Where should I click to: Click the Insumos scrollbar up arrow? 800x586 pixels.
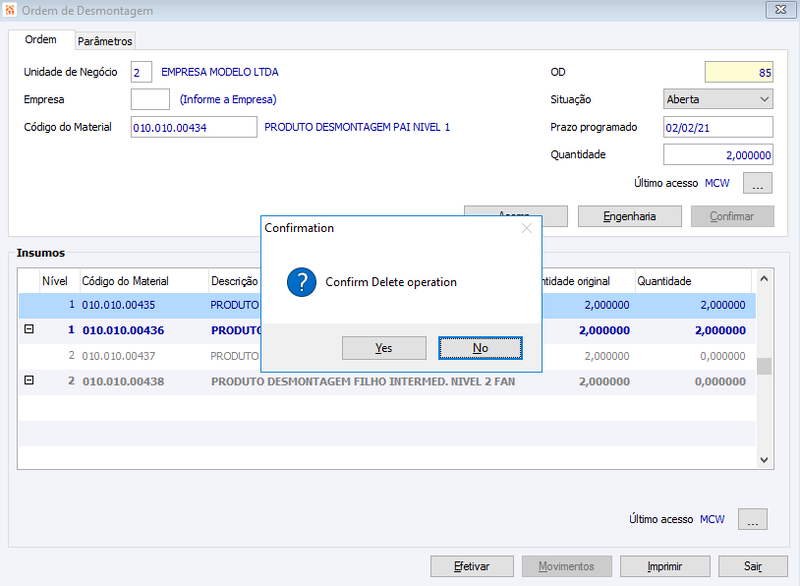coord(764,278)
